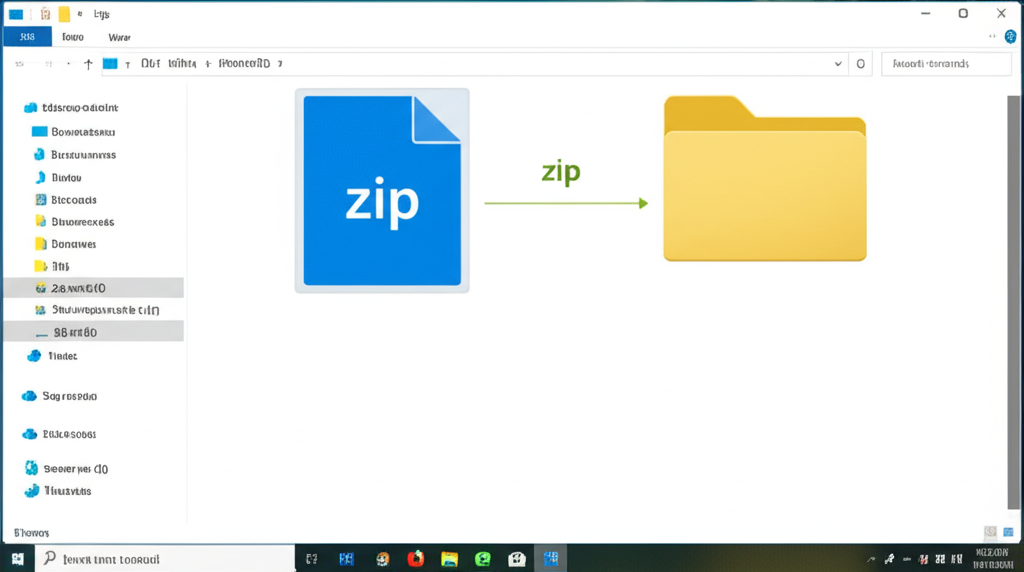Click the yellow folder icon in the title bar
The height and width of the screenshot is (572, 1024).
(64, 14)
